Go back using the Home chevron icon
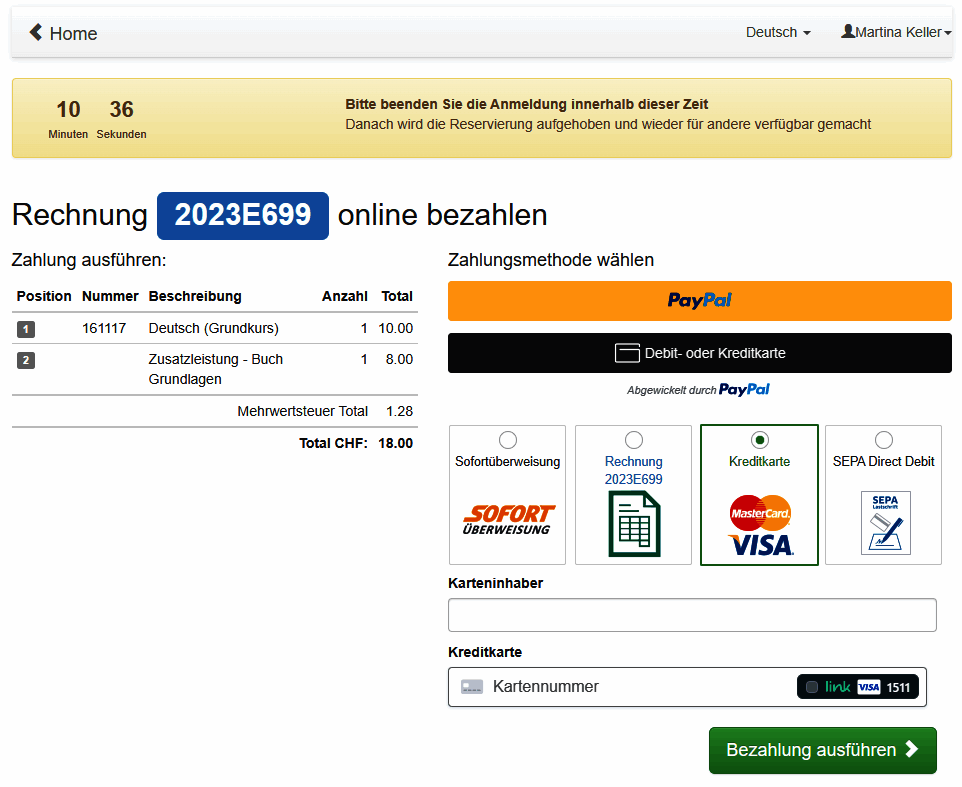 pyautogui.click(x=36, y=32)
